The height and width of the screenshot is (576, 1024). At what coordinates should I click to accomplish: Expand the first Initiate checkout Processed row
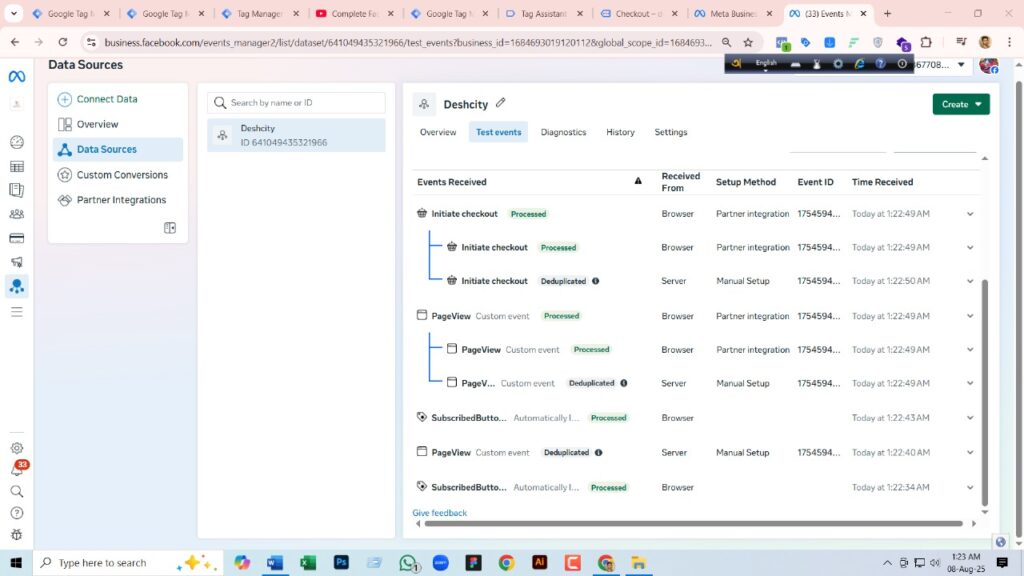970,214
